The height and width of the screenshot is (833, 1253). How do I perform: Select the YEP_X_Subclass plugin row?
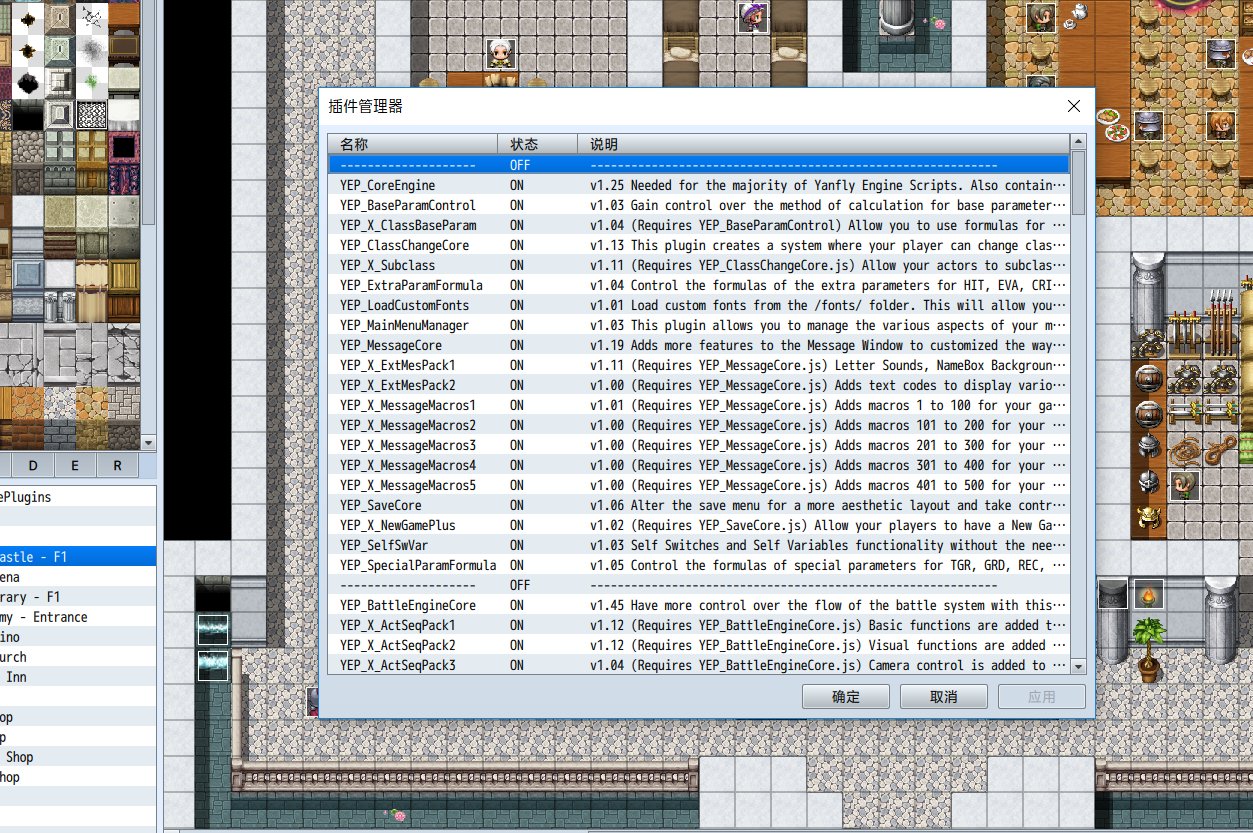point(699,265)
